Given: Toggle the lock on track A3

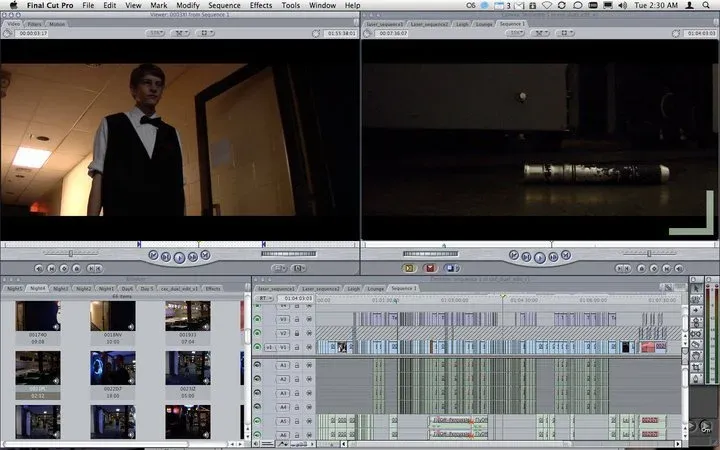Looking at the screenshot, I should [297, 393].
